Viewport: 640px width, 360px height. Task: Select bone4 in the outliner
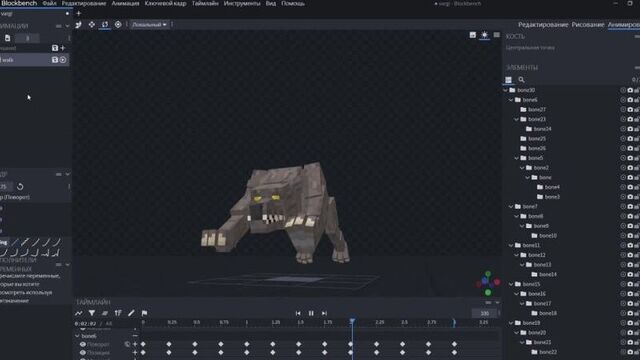point(552,187)
